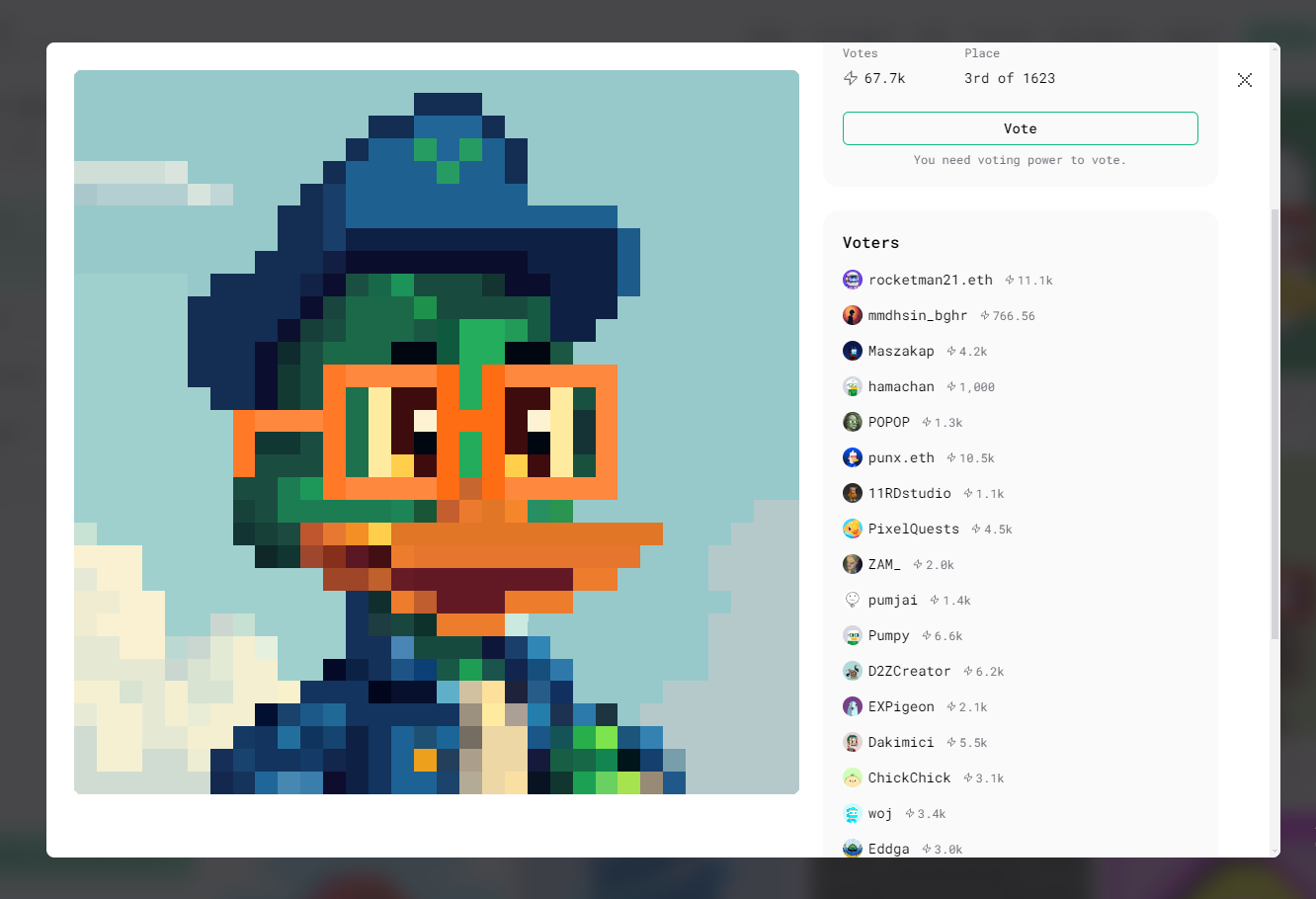This screenshot has width=1316, height=899.
Task: Click the 6.6k voting power value
Action: (x=948, y=636)
